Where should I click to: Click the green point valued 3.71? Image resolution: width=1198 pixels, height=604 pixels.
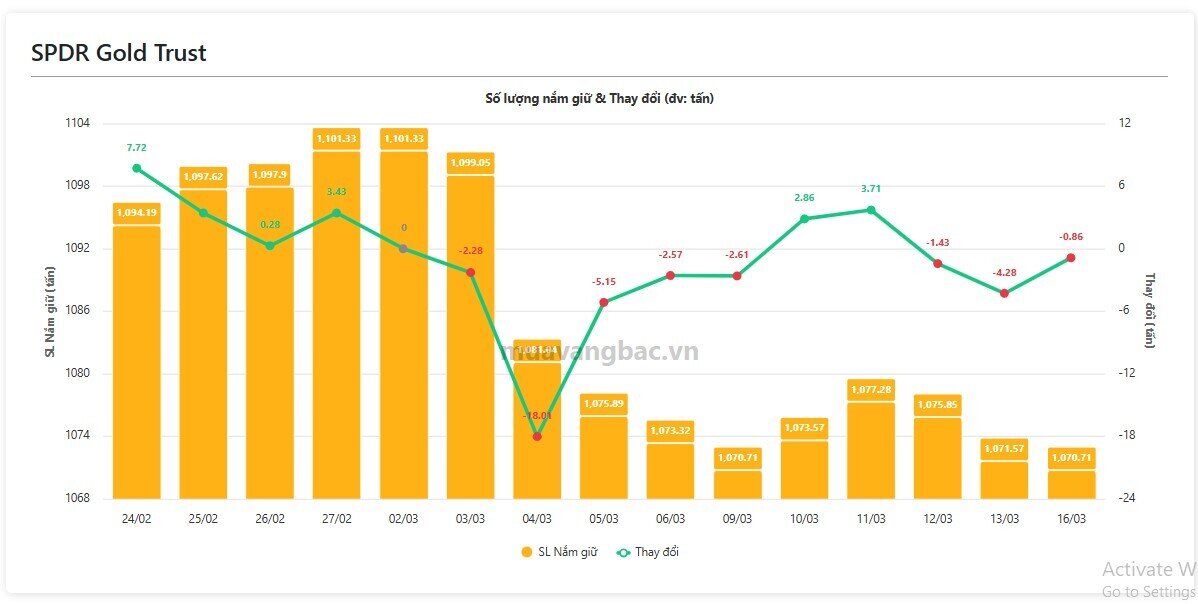tap(871, 210)
